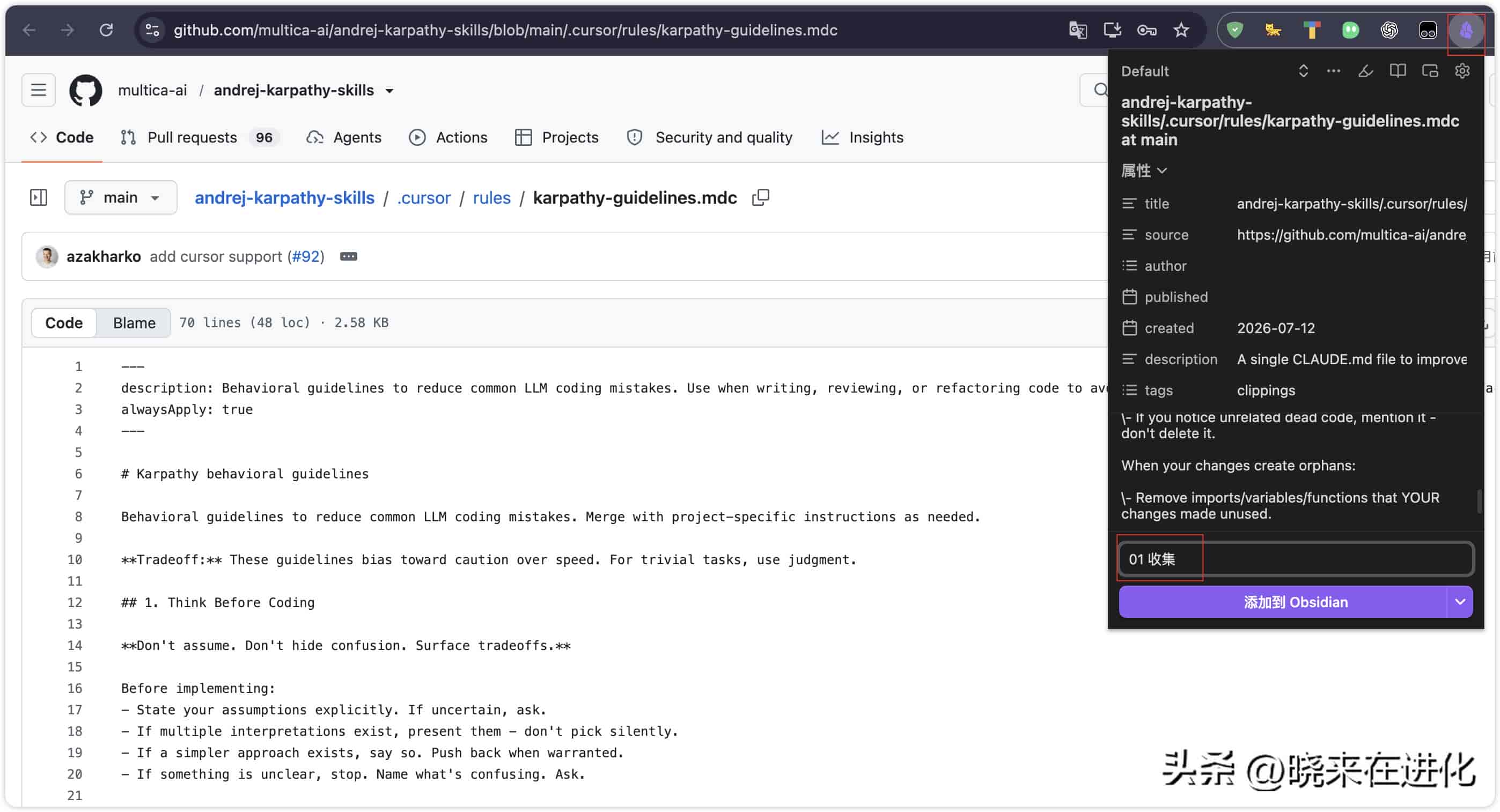Collapse the 属性 properties section

coord(1144,171)
